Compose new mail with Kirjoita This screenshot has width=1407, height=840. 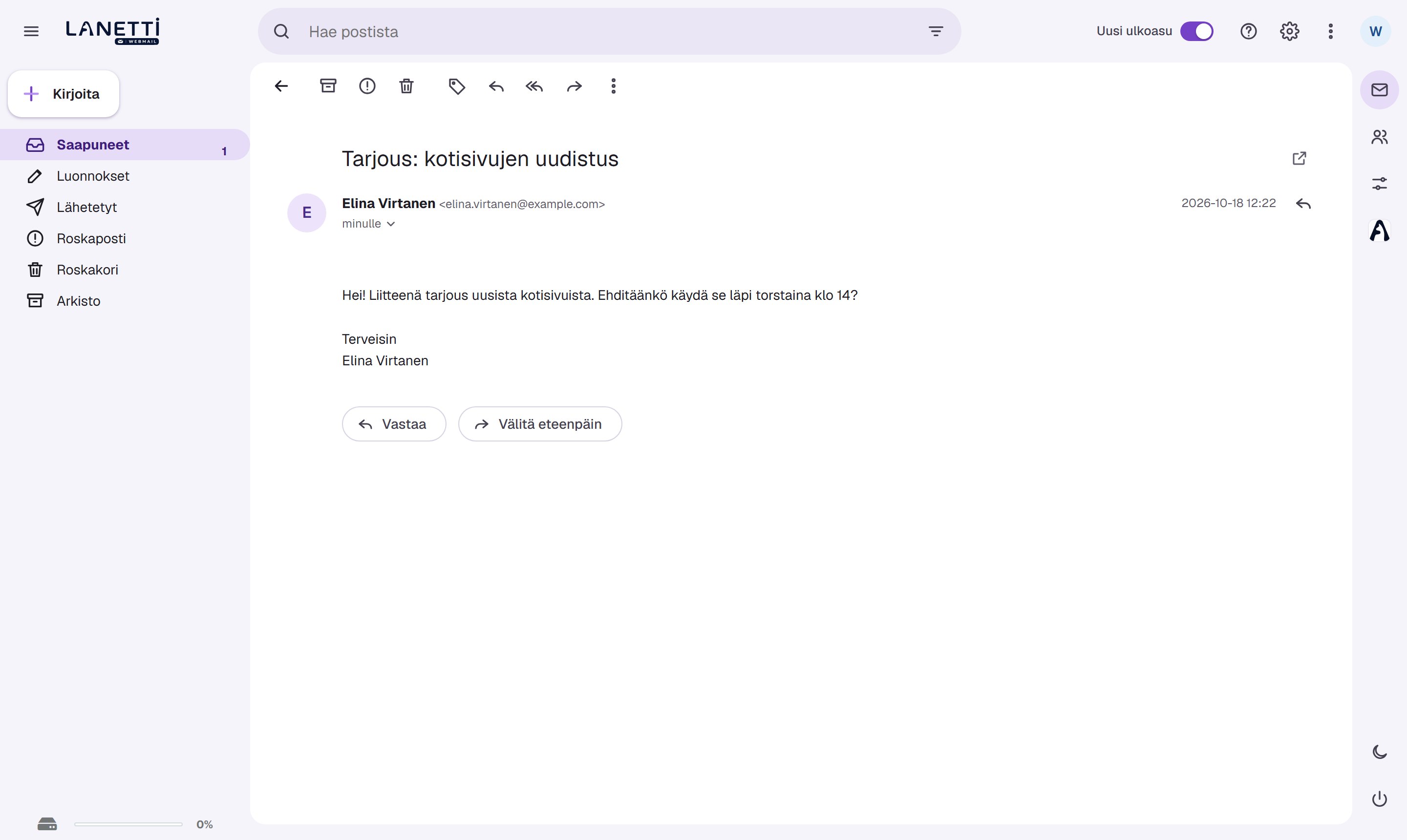(64, 94)
